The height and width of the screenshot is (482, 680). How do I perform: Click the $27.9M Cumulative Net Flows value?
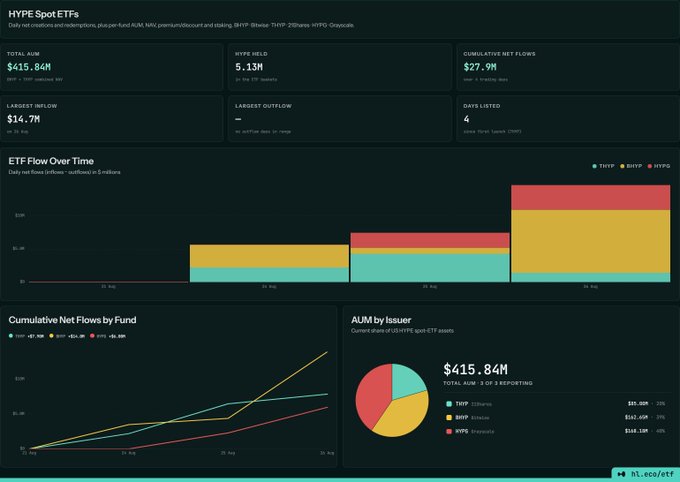coord(480,67)
